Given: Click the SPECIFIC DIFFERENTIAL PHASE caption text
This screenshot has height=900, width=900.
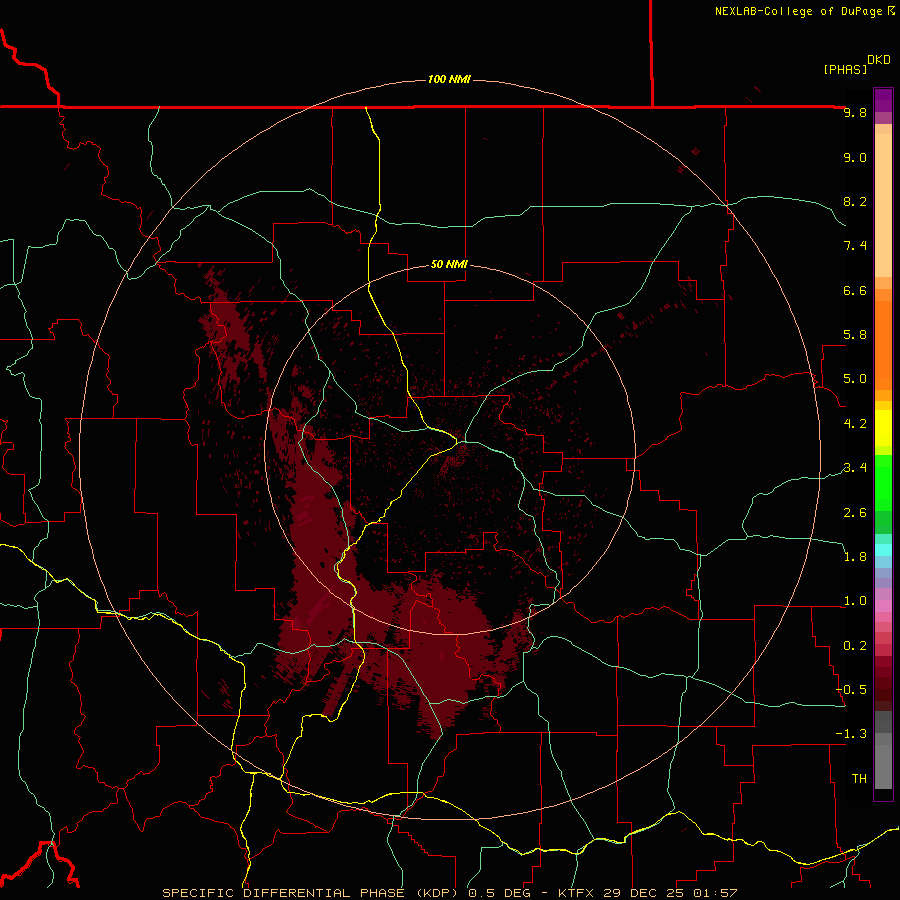Looking at the screenshot, I should (282, 893).
